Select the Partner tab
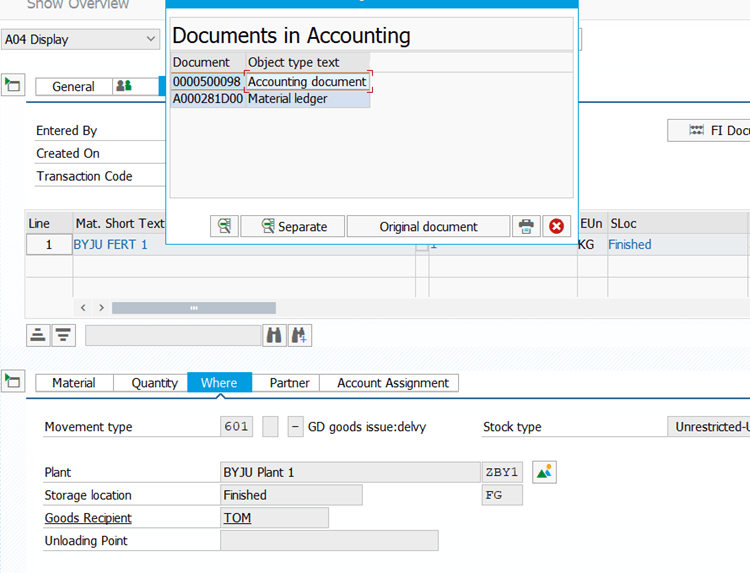 pyautogui.click(x=289, y=383)
